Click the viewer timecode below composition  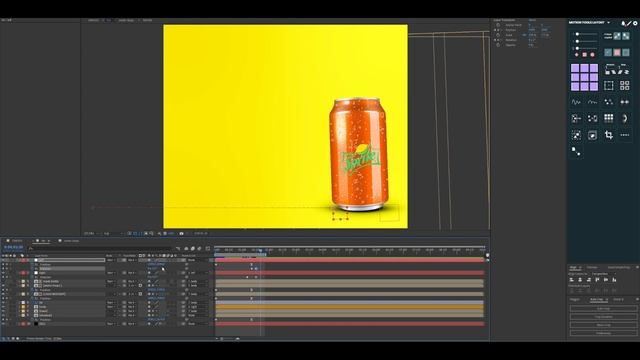[200, 233]
